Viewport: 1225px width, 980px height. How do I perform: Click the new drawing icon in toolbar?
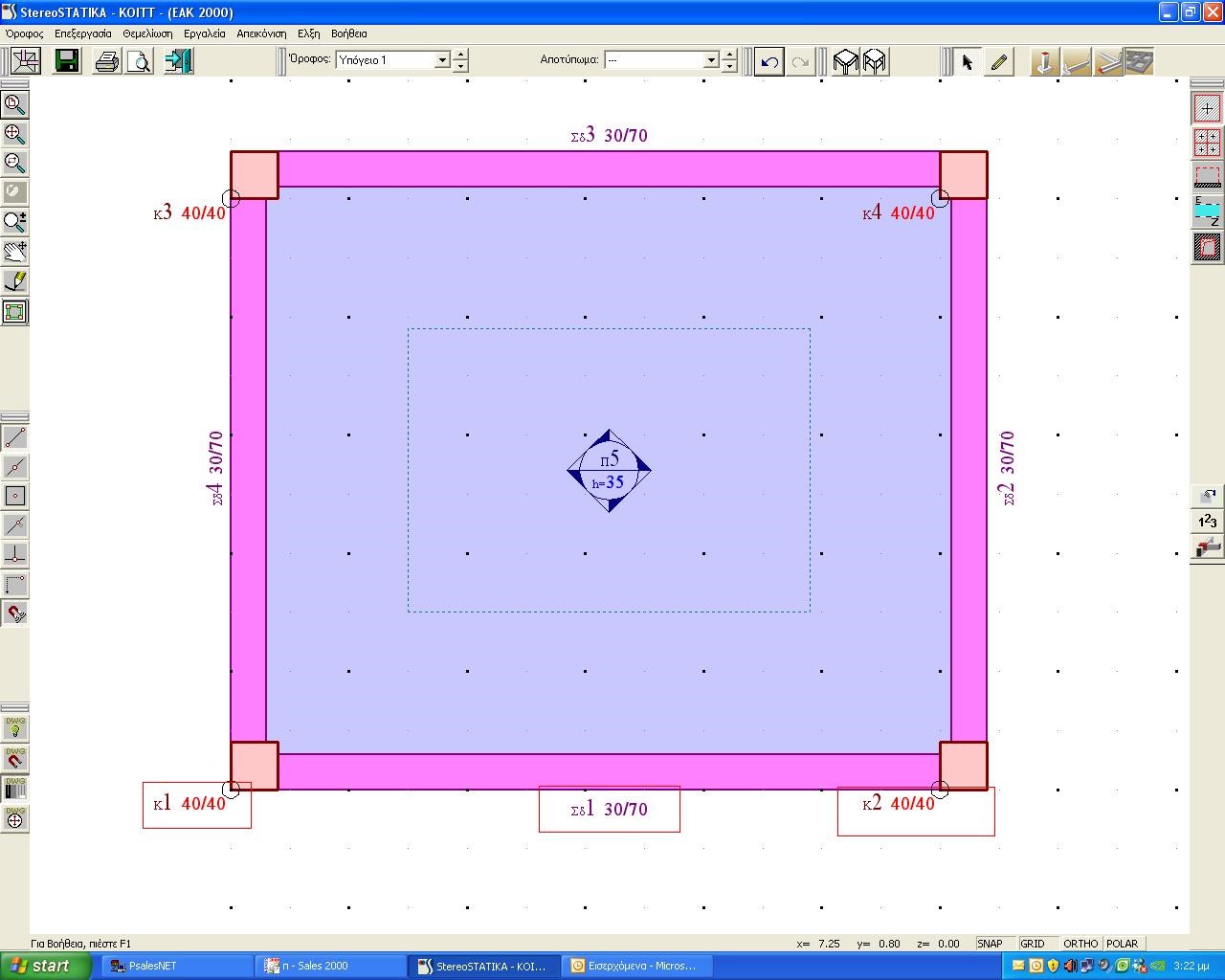pos(25,61)
